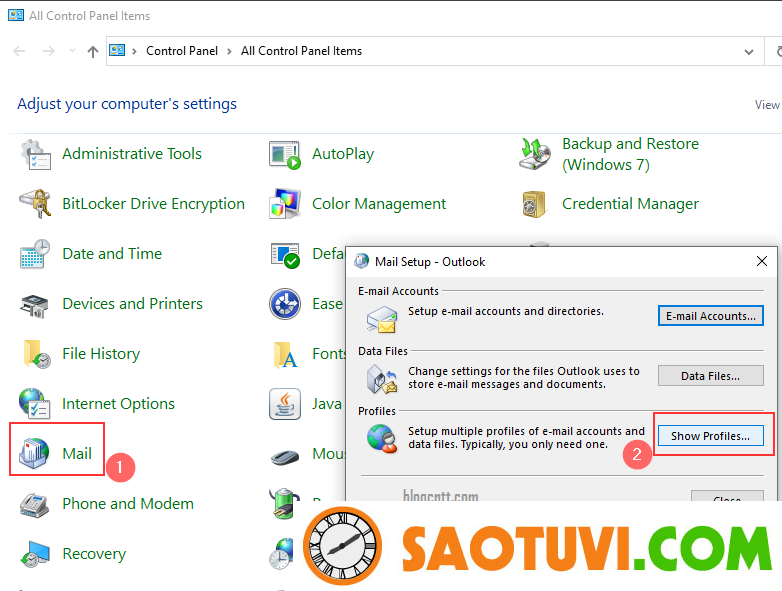The width and height of the screenshot is (782, 591).
Task: Click the window title icon of All Control Panel Items
Action: tap(15, 15)
